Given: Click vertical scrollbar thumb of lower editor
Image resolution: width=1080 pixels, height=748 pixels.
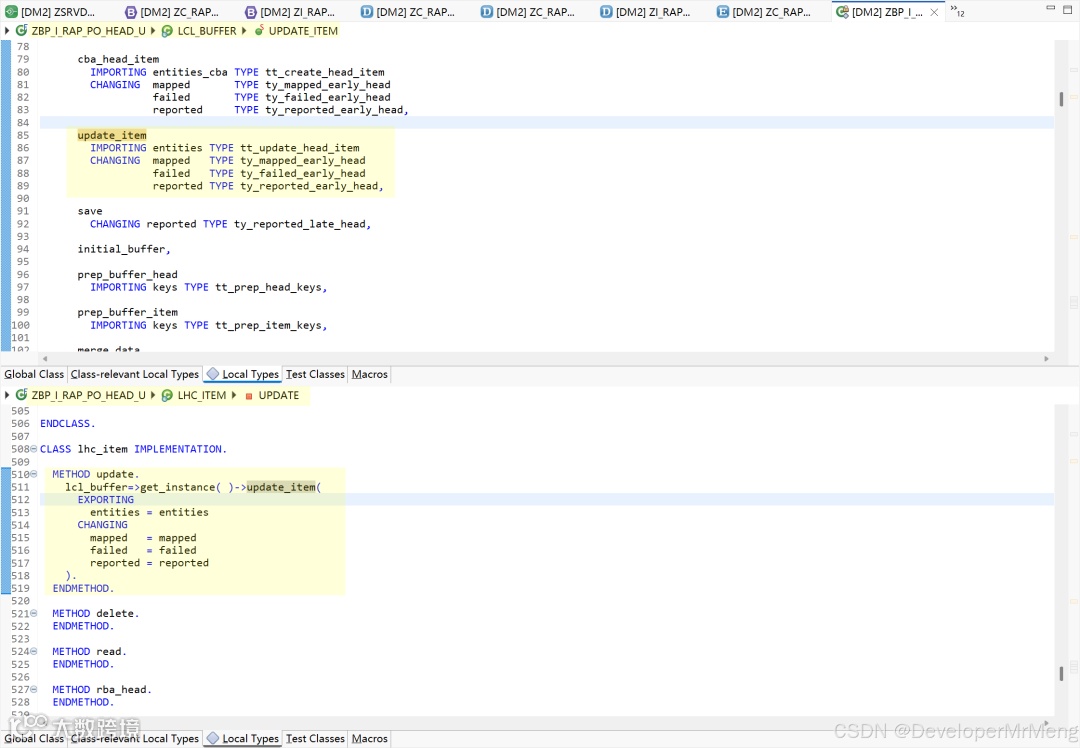Looking at the screenshot, I should [x=1061, y=673].
